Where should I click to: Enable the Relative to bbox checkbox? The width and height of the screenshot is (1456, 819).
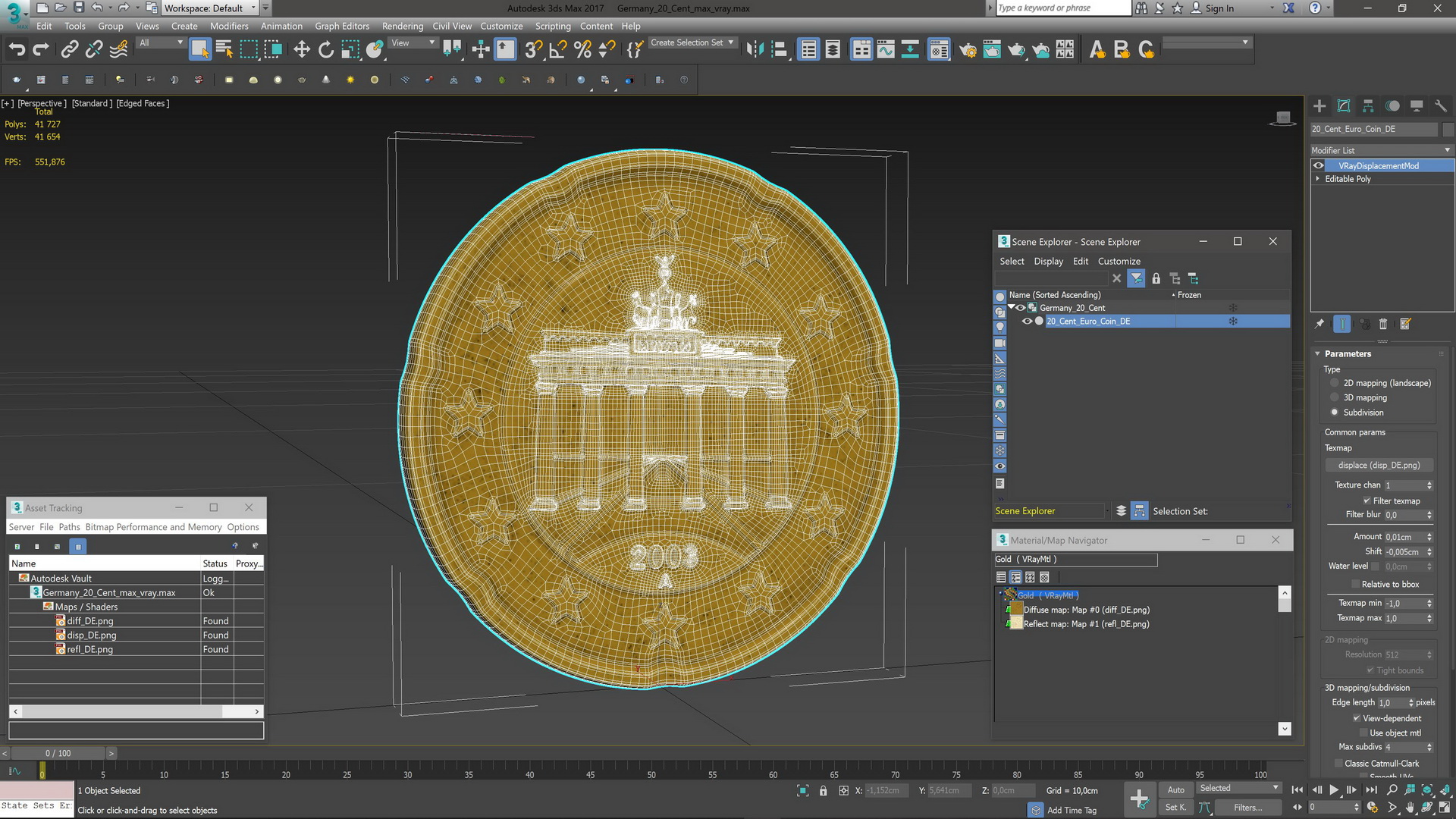pos(1356,585)
